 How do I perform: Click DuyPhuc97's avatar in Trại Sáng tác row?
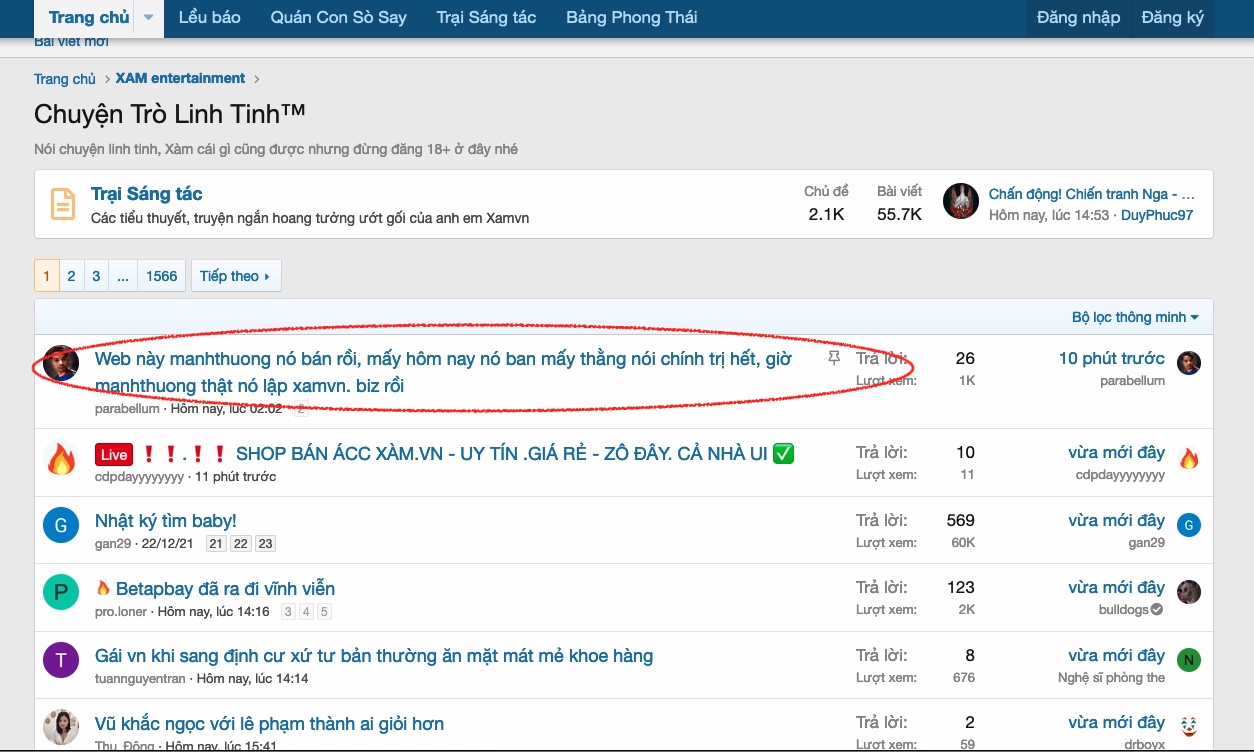point(961,202)
